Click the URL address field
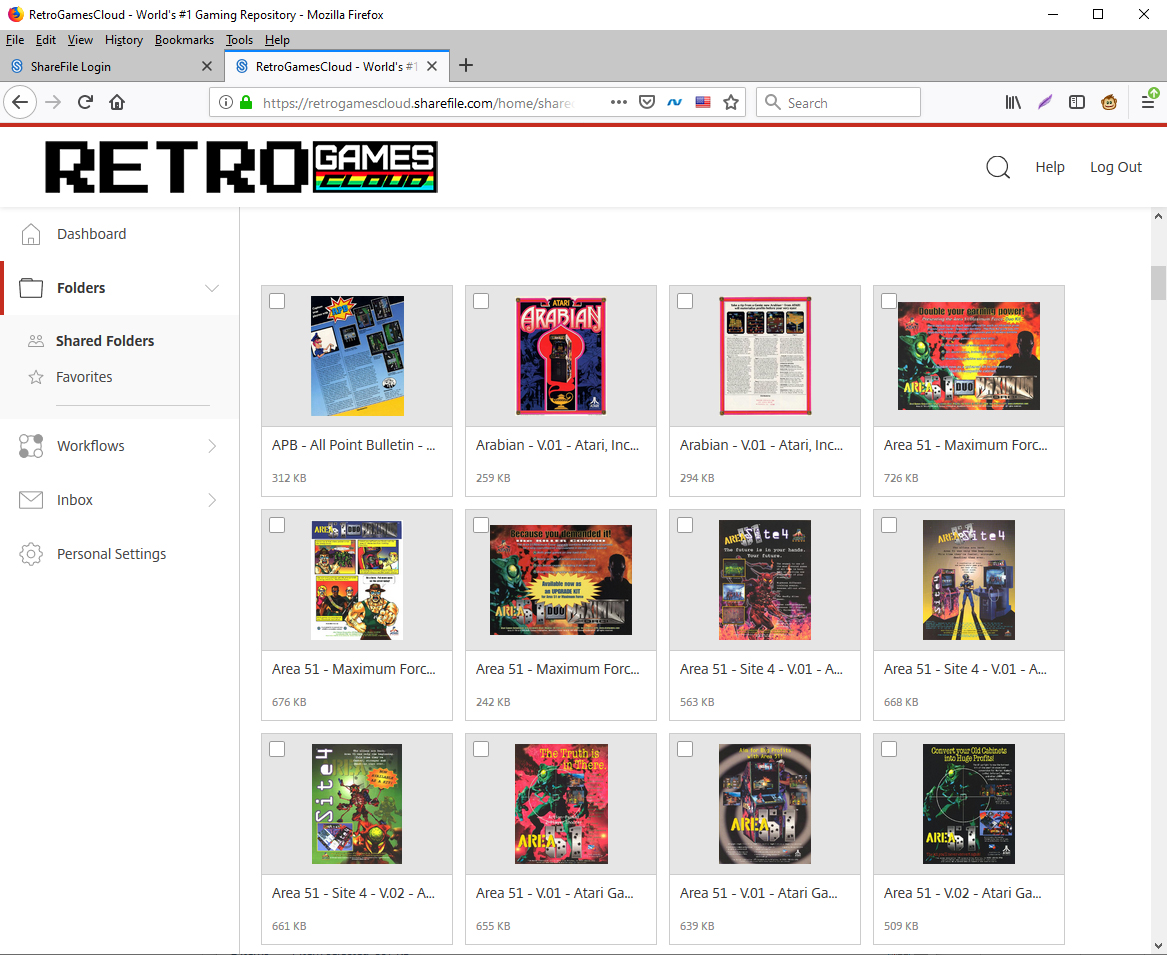 point(417,103)
